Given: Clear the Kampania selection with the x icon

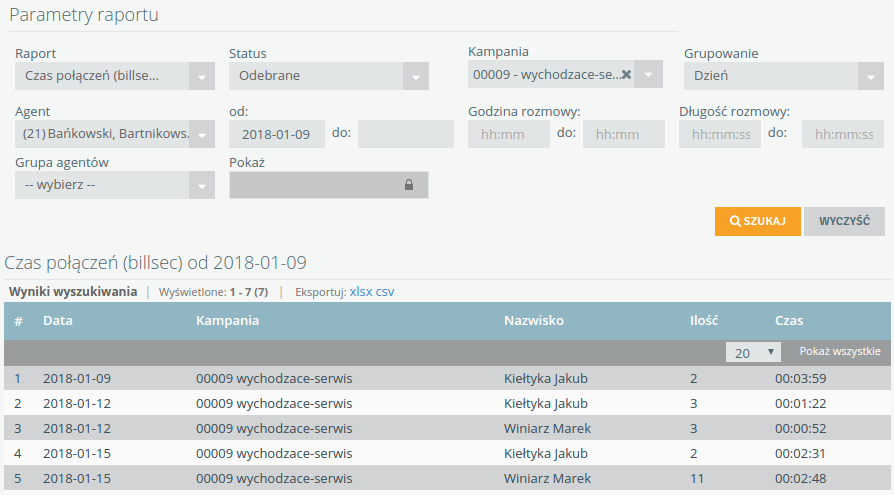Looking at the screenshot, I should [626, 75].
